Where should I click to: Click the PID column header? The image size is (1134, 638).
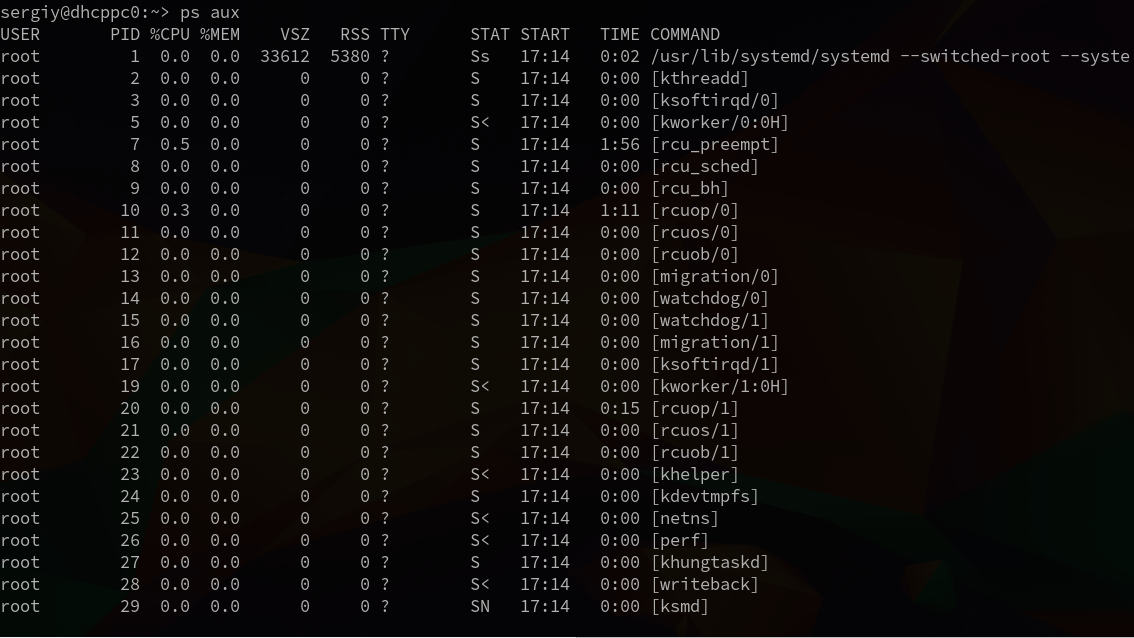pyautogui.click(x=125, y=34)
